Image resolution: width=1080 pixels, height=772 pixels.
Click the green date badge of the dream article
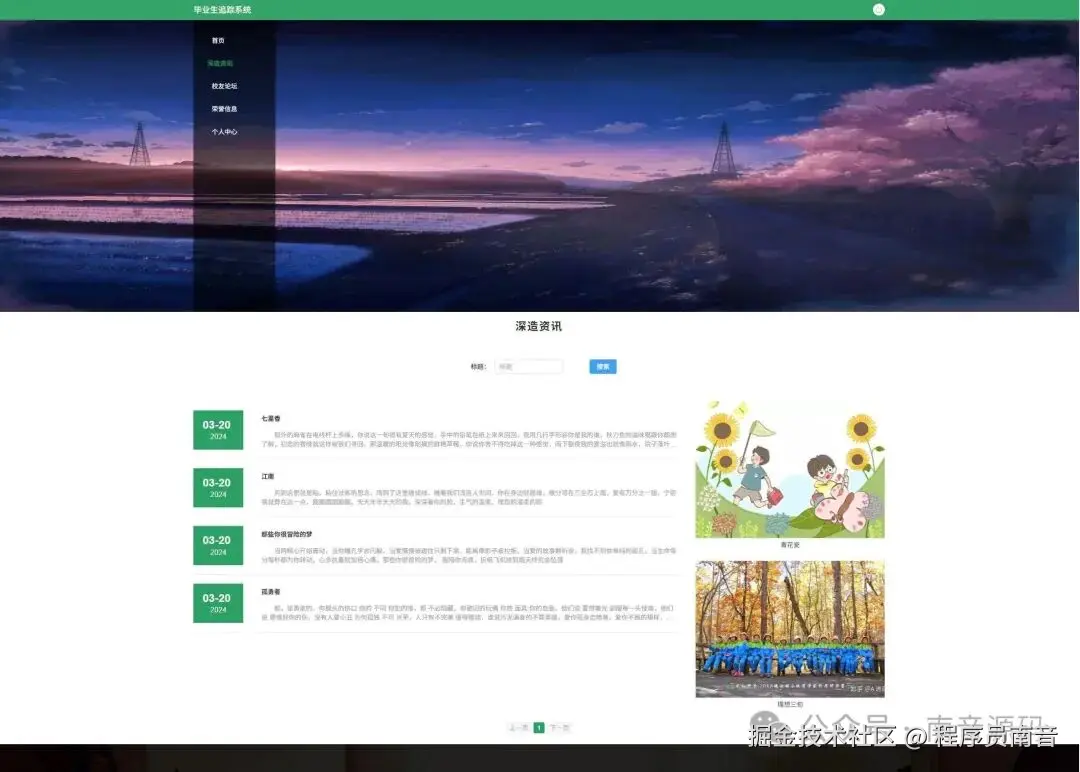tap(217, 545)
